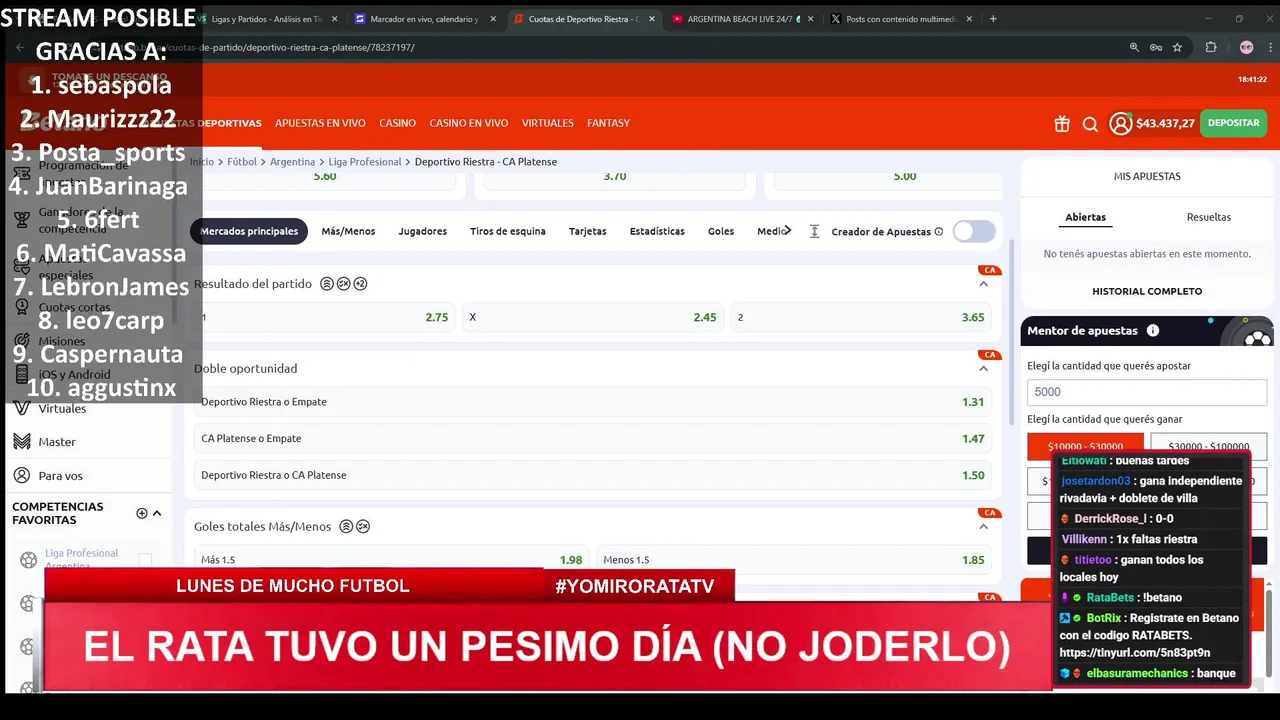
Task: Open the Casino menu item
Action: pyautogui.click(x=397, y=123)
